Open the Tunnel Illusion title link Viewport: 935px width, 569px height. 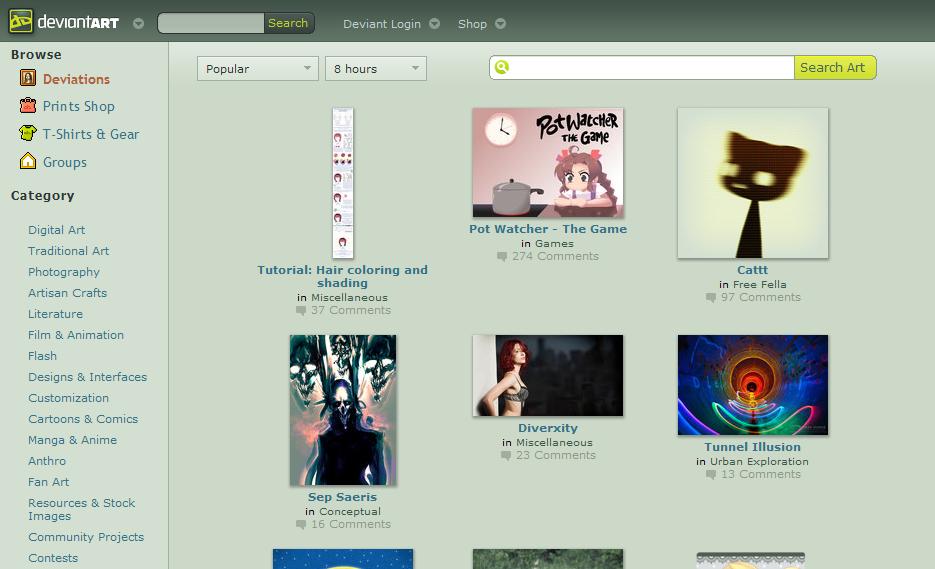(x=753, y=447)
